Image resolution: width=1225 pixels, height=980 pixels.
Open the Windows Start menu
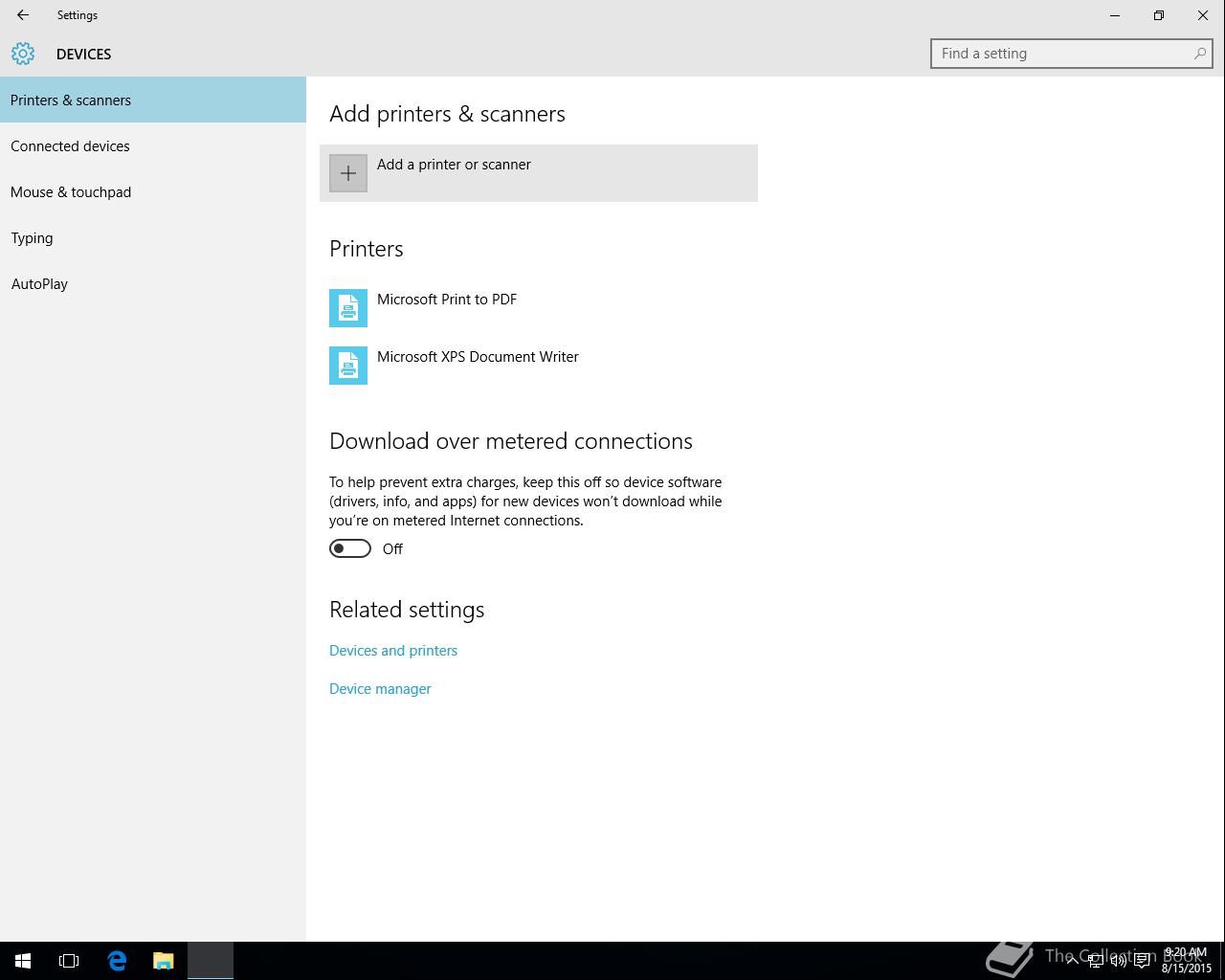tap(23, 961)
